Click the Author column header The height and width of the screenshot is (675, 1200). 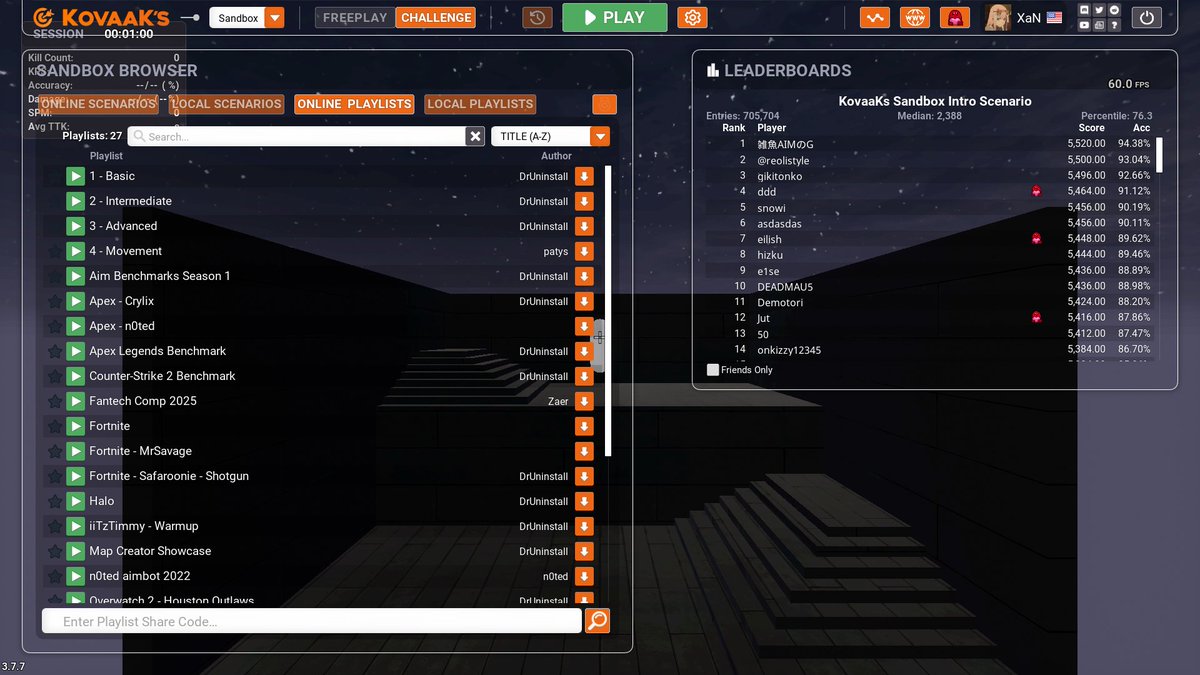(x=557, y=156)
